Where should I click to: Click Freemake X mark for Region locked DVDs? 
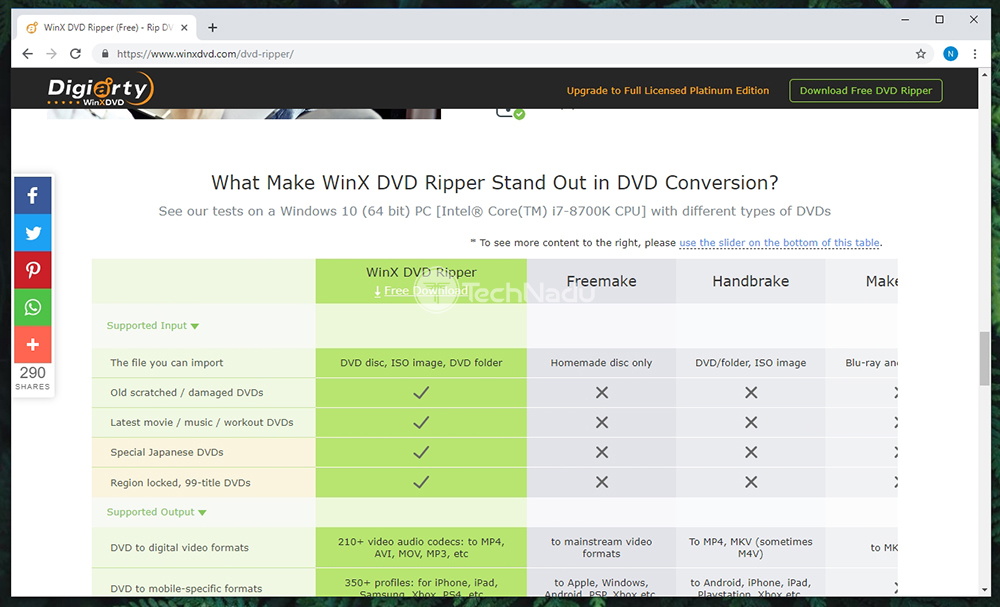601,482
